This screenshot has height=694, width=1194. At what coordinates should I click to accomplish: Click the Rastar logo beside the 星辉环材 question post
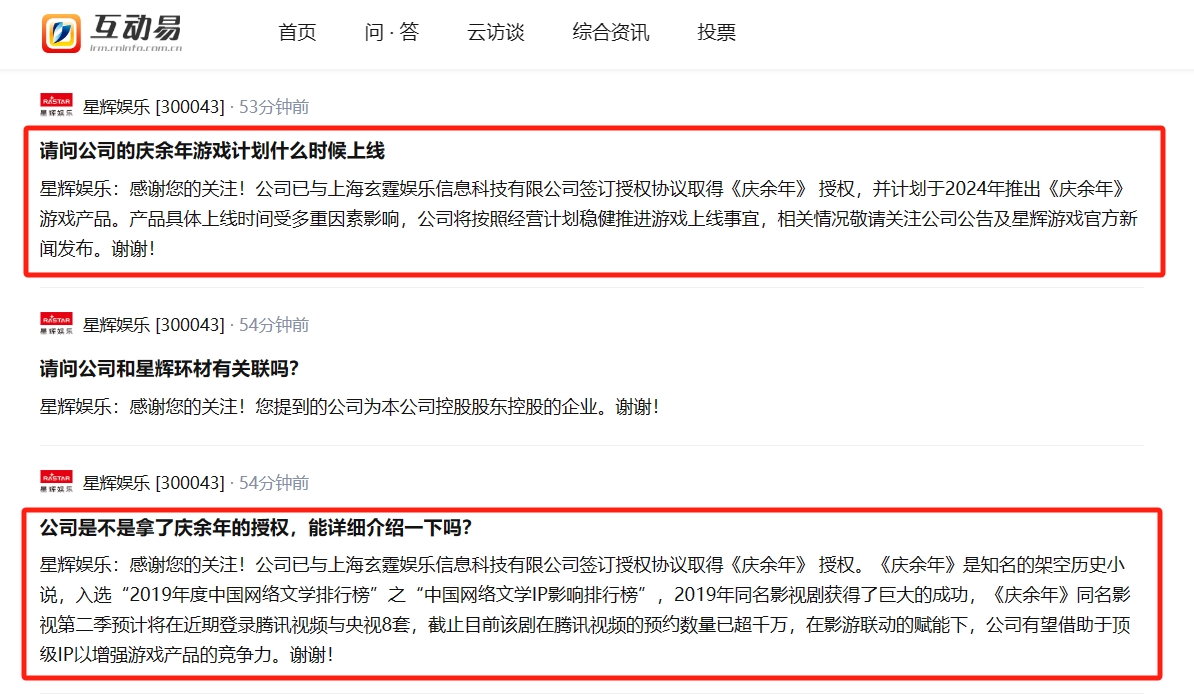(56, 323)
